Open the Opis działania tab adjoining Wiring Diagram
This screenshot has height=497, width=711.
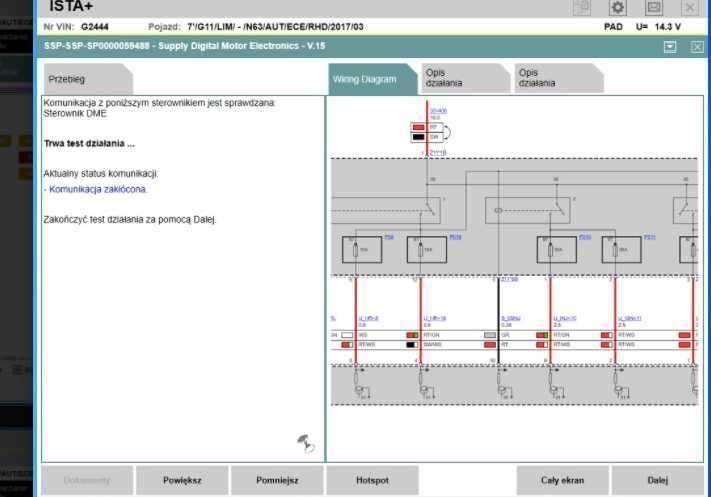(464, 78)
